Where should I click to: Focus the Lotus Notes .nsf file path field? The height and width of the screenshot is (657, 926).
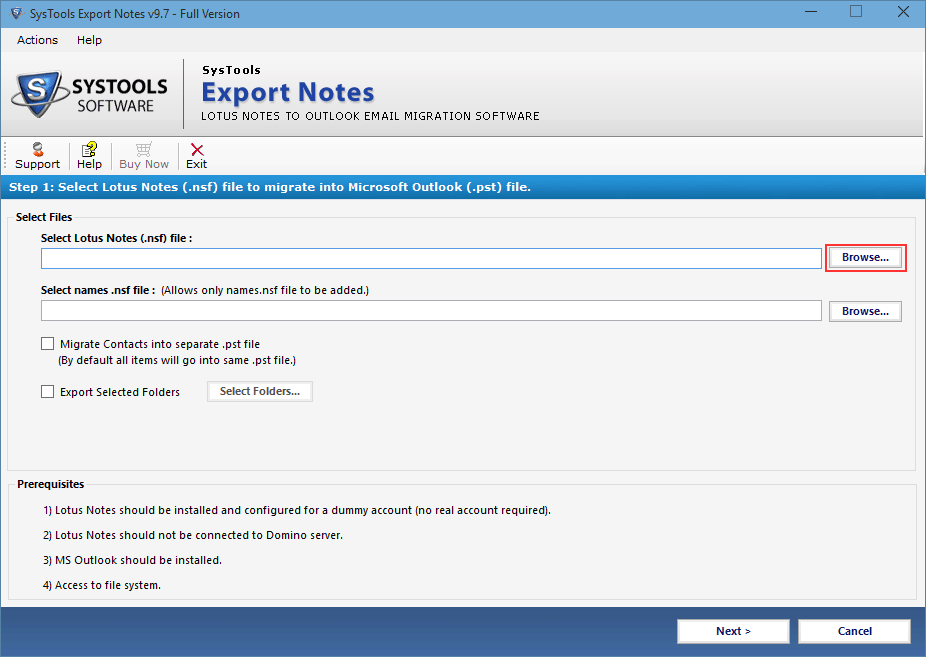click(x=431, y=258)
